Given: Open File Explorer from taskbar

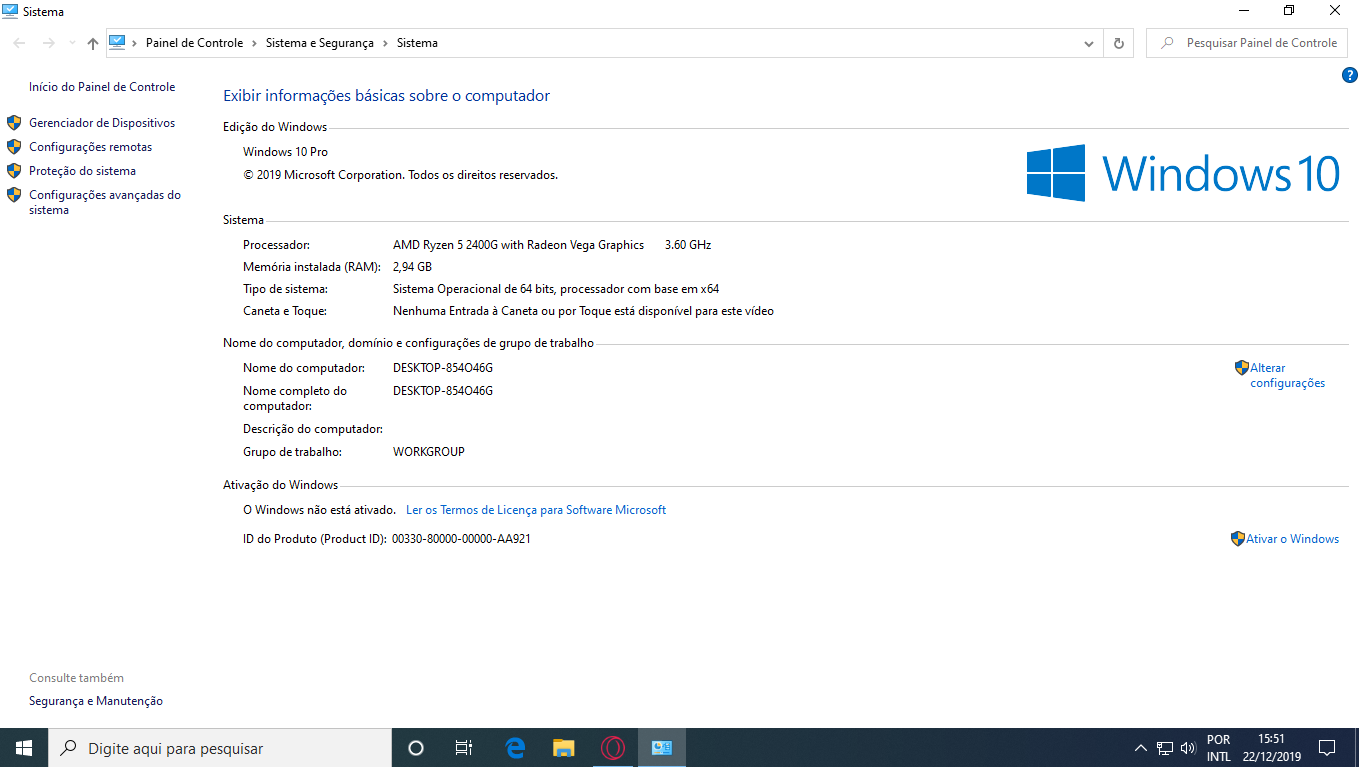Looking at the screenshot, I should (564, 748).
